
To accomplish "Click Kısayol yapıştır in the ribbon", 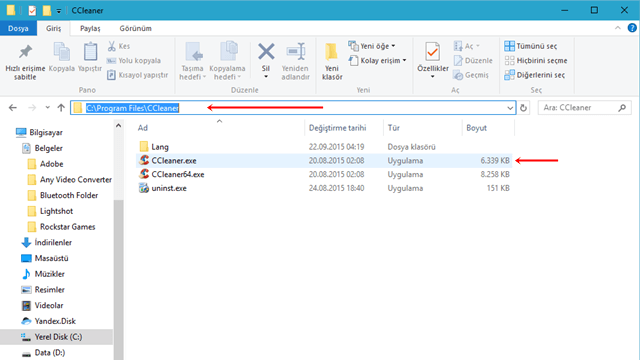I will click(138, 75).
